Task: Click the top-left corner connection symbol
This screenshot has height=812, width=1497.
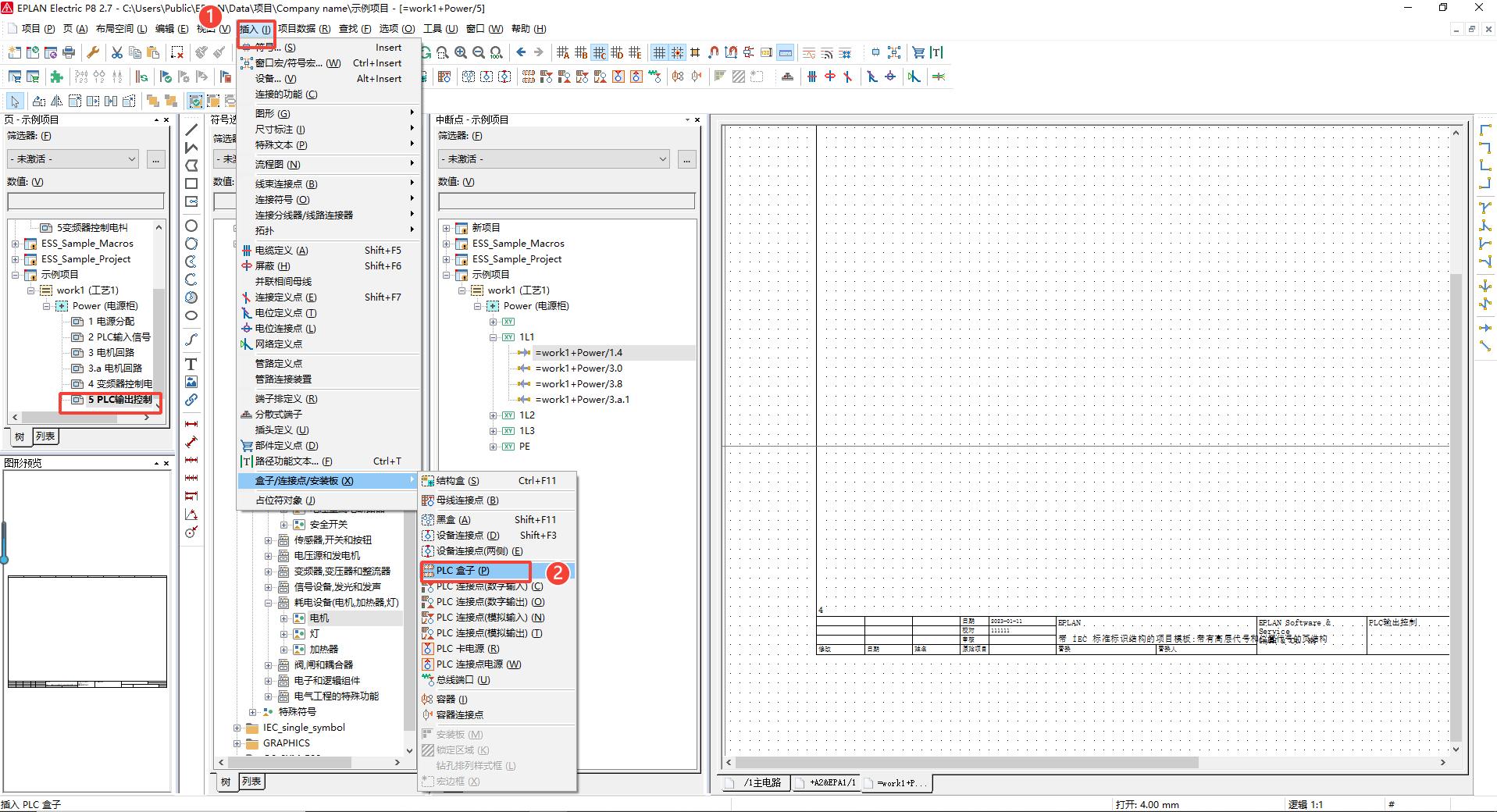Action: 1485,130
